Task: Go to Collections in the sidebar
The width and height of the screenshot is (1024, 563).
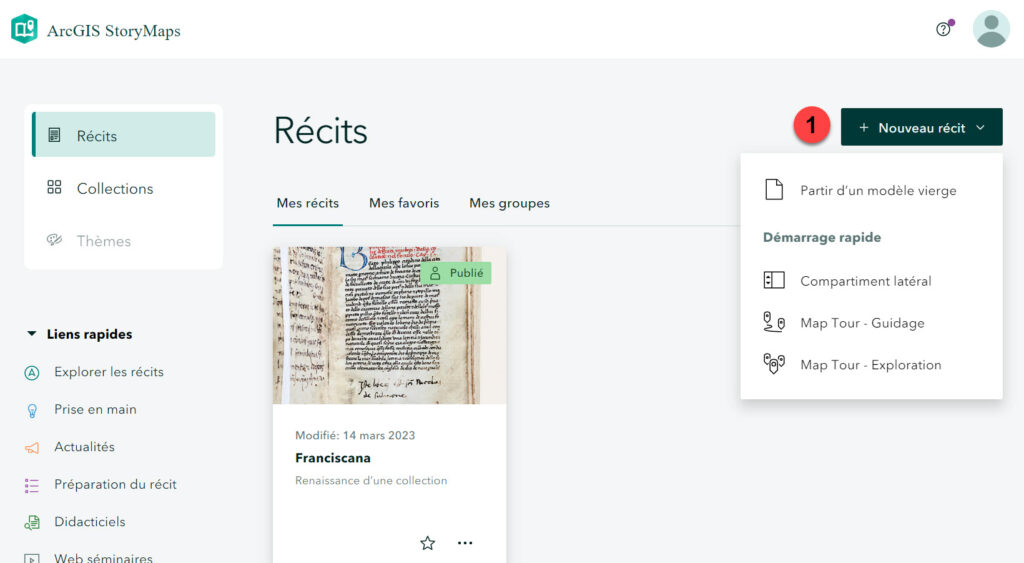Action: pyautogui.click(x=114, y=188)
